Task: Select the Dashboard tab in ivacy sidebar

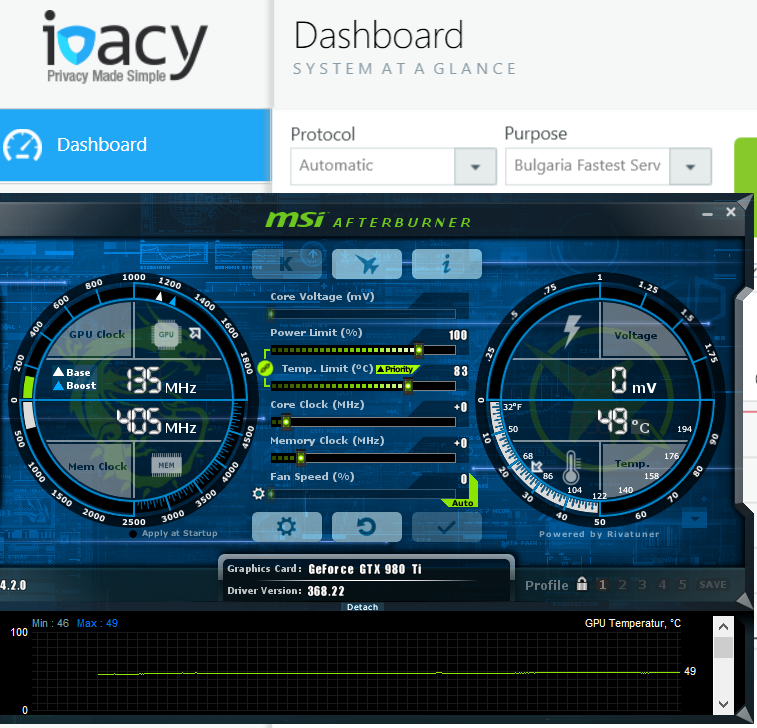Action: (x=136, y=145)
